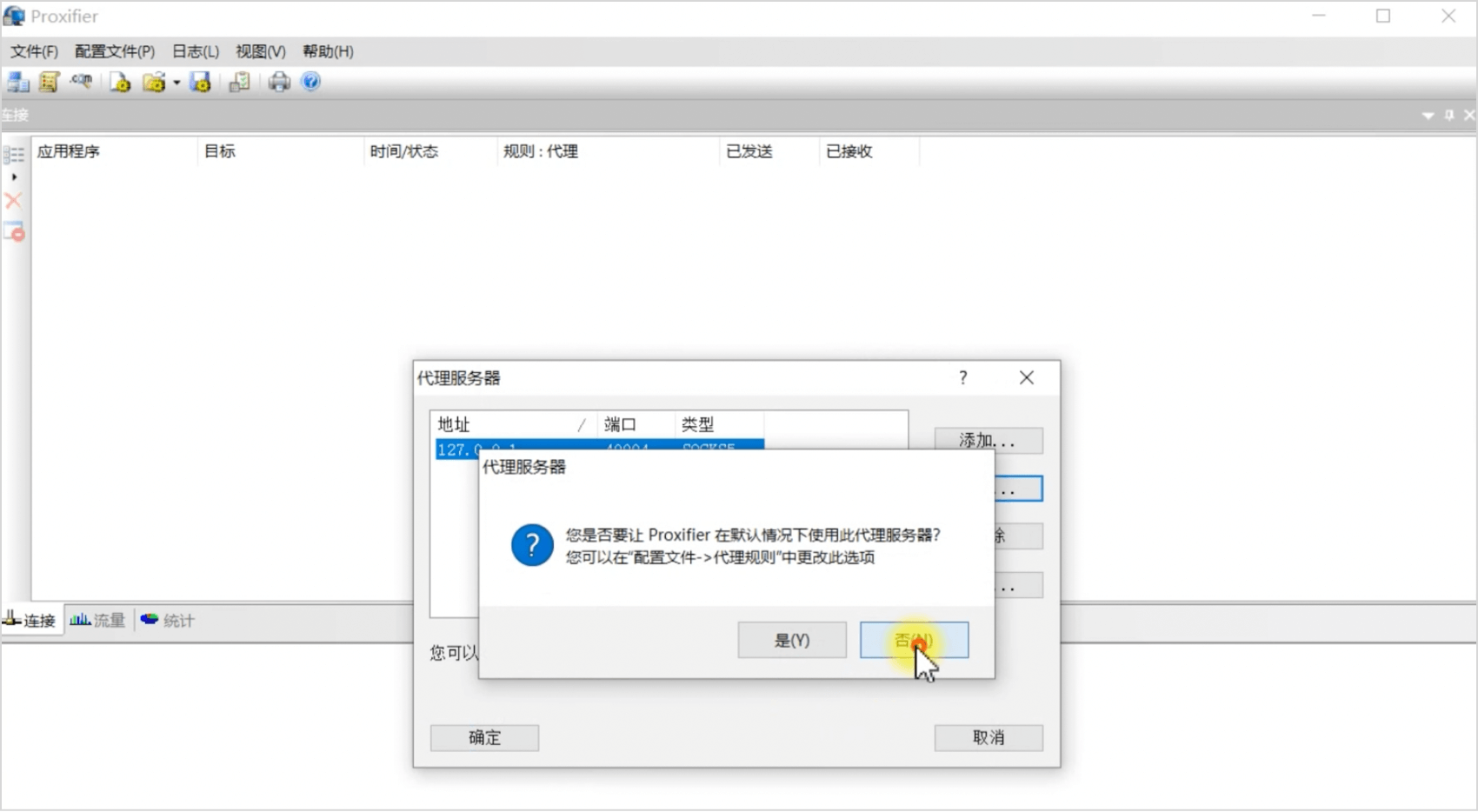Click the blue help question toolbar icon
The image size is (1478, 812).
[310, 82]
